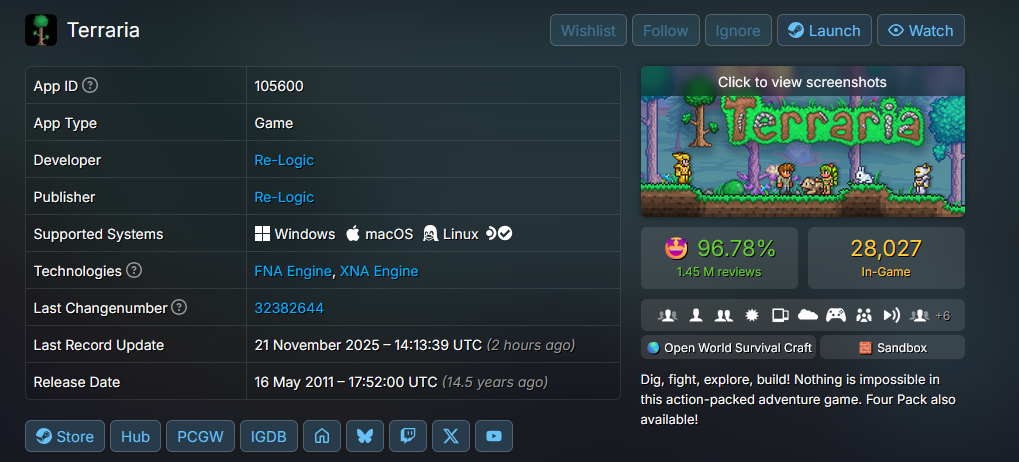This screenshot has width=1019, height=462.
Task: Open the App ID help question mark
Action: (90, 85)
